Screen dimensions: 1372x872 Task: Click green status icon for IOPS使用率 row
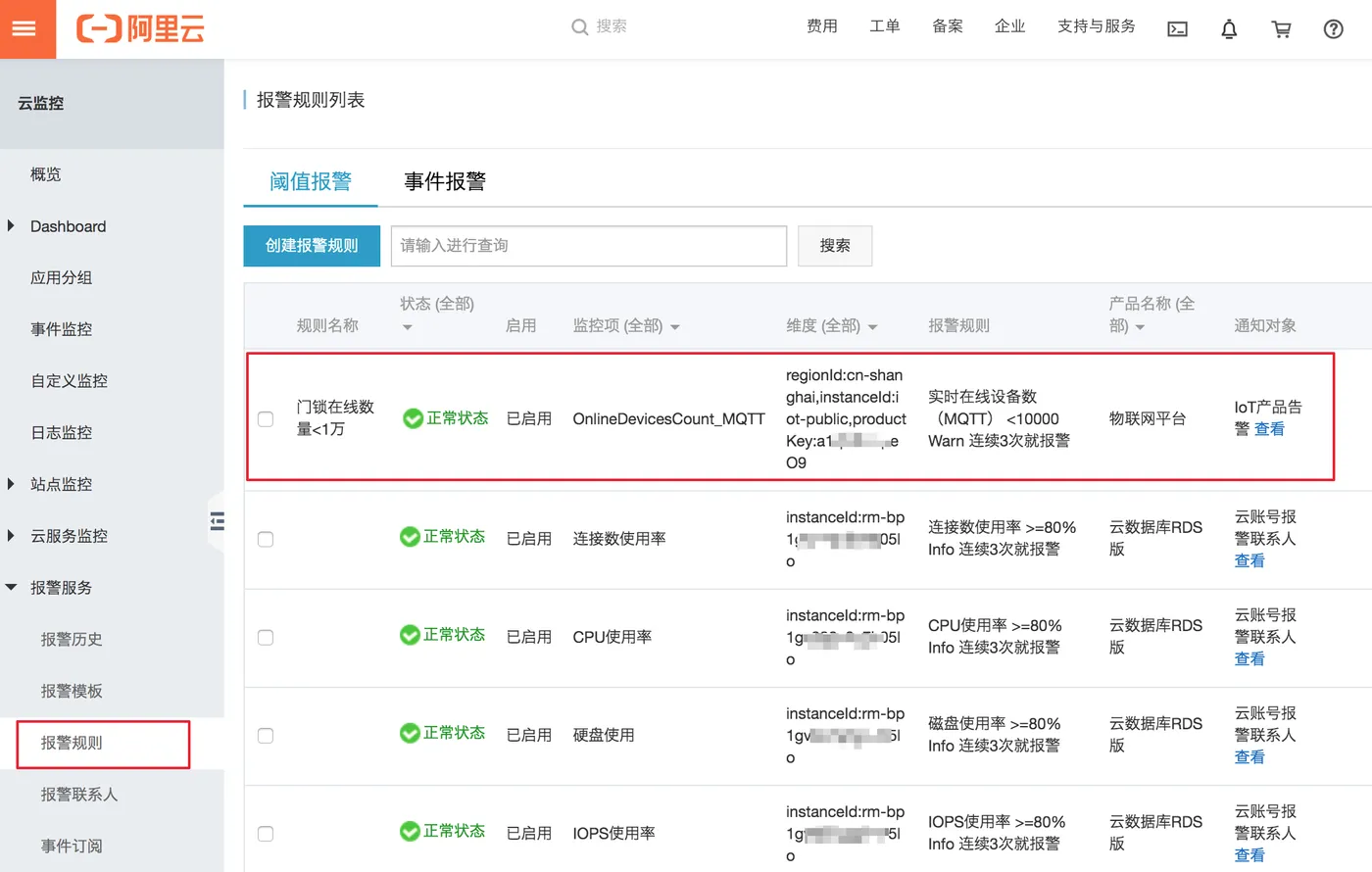pos(410,831)
